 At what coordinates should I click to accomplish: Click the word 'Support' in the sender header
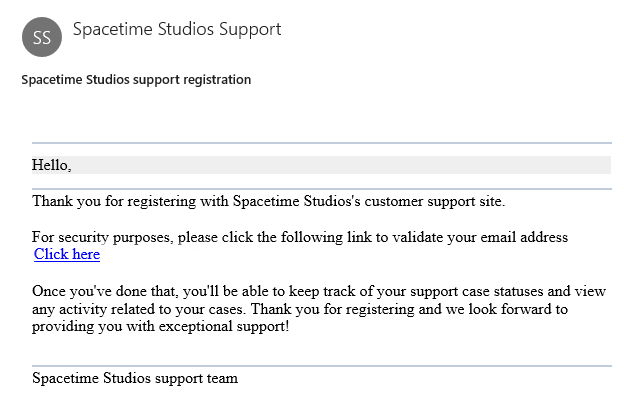pyautogui.click(x=250, y=29)
